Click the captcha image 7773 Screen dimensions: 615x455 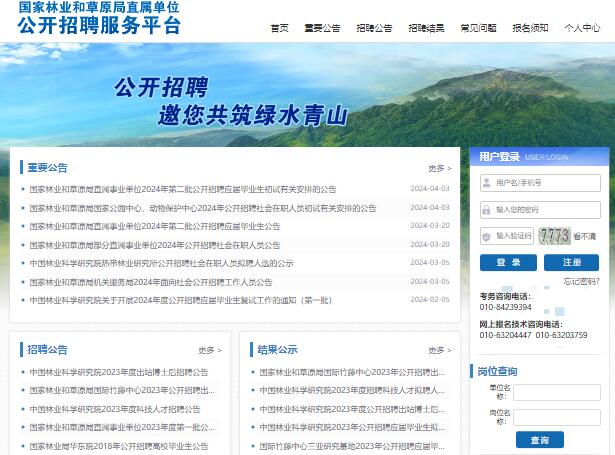pyautogui.click(x=555, y=236)
